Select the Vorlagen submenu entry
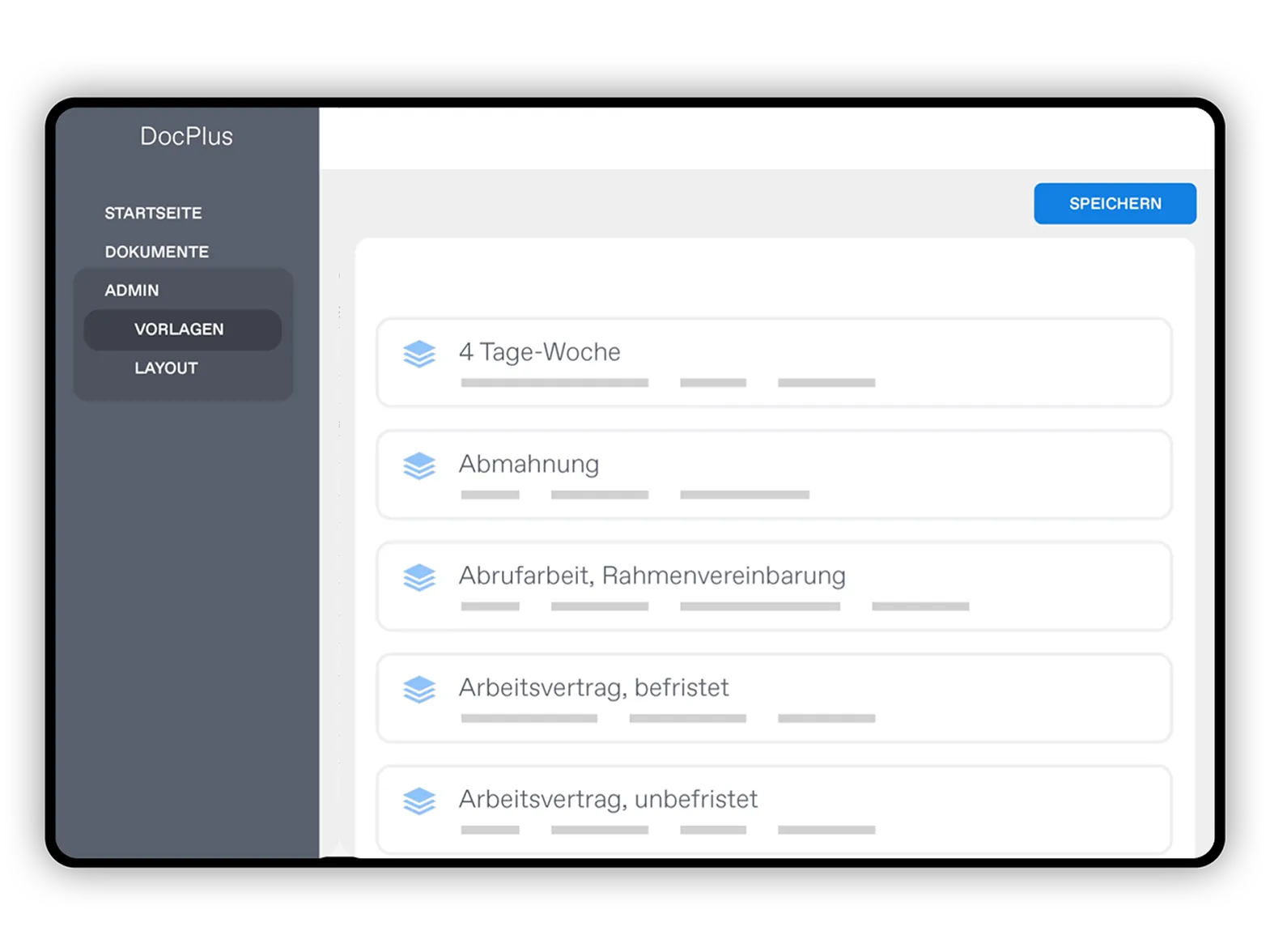This screenshot has width=1287, height=952. coord(183,329)
